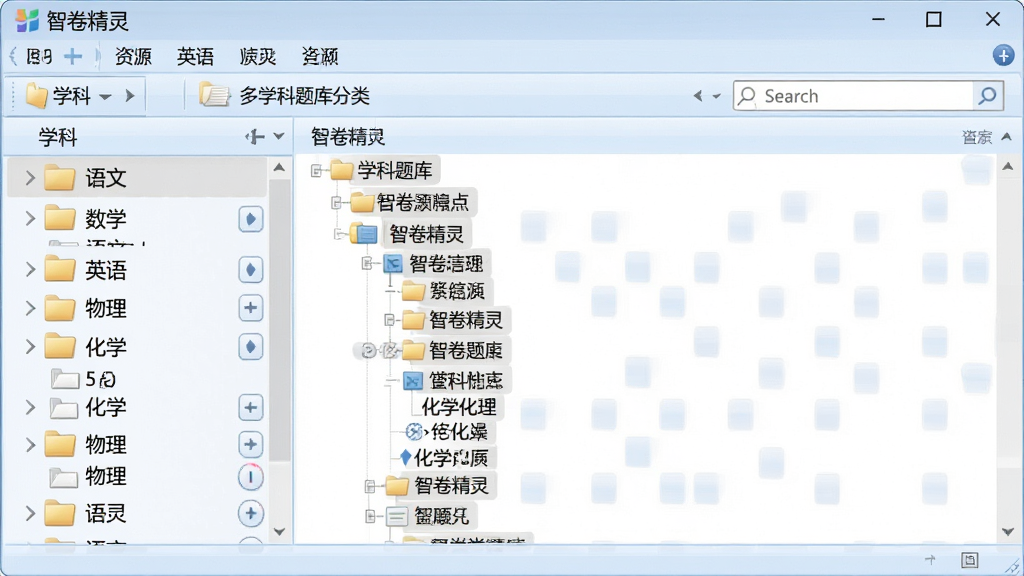This screenshot has height=576, width=1024.
Task: Expand the 语文 folder in the sidebar
Action: 30,178
